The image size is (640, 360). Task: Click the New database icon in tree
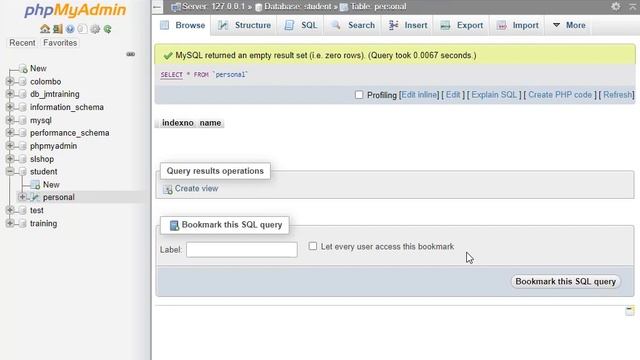click(x=23, y=68)
